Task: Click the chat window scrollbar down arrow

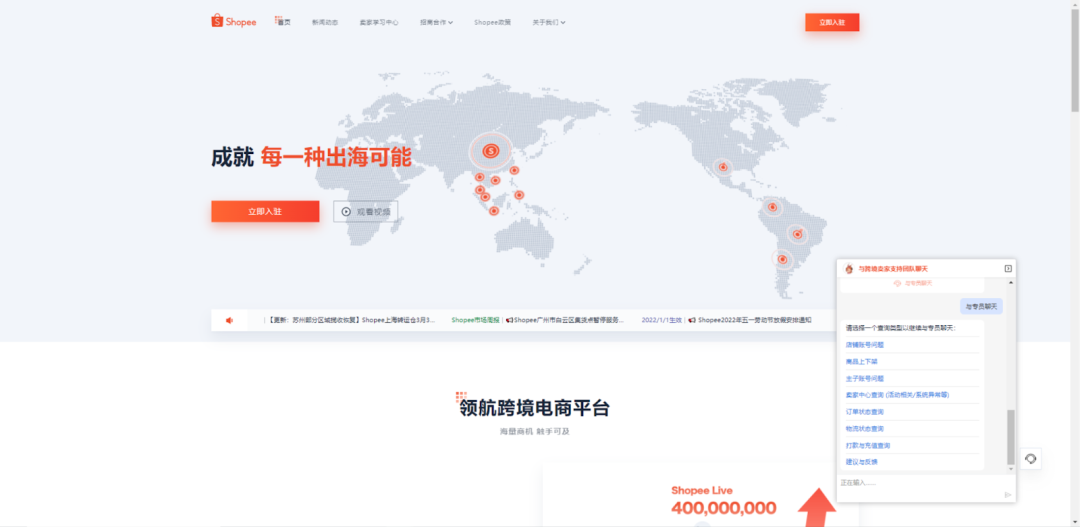Action: pos(1010,467)
